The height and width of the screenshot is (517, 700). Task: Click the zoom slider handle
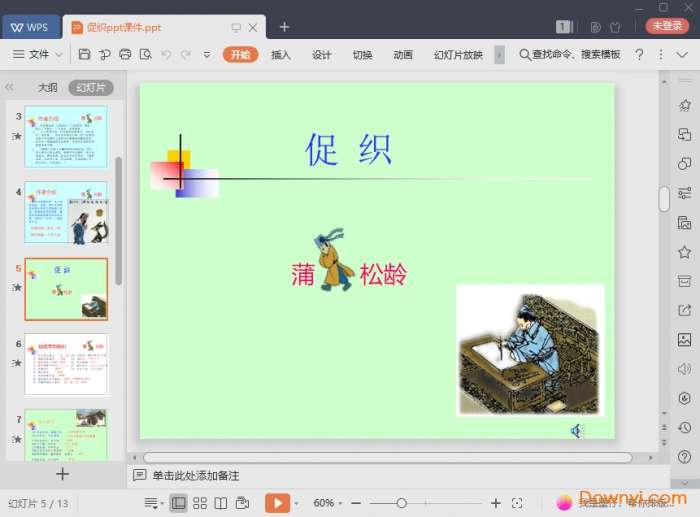401,503
